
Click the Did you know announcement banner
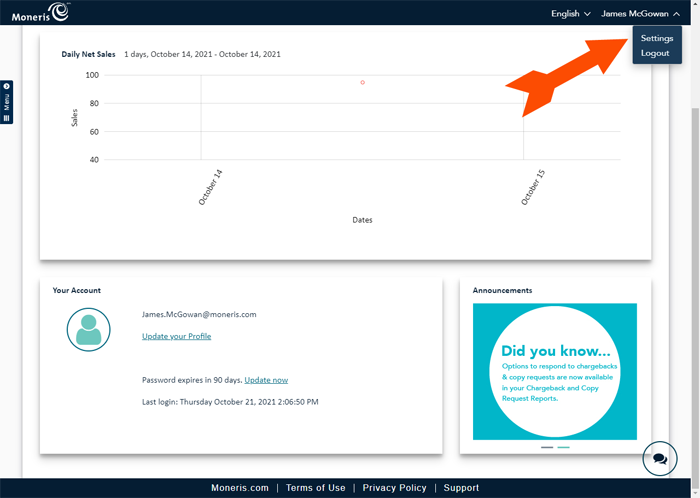(554, 371)
